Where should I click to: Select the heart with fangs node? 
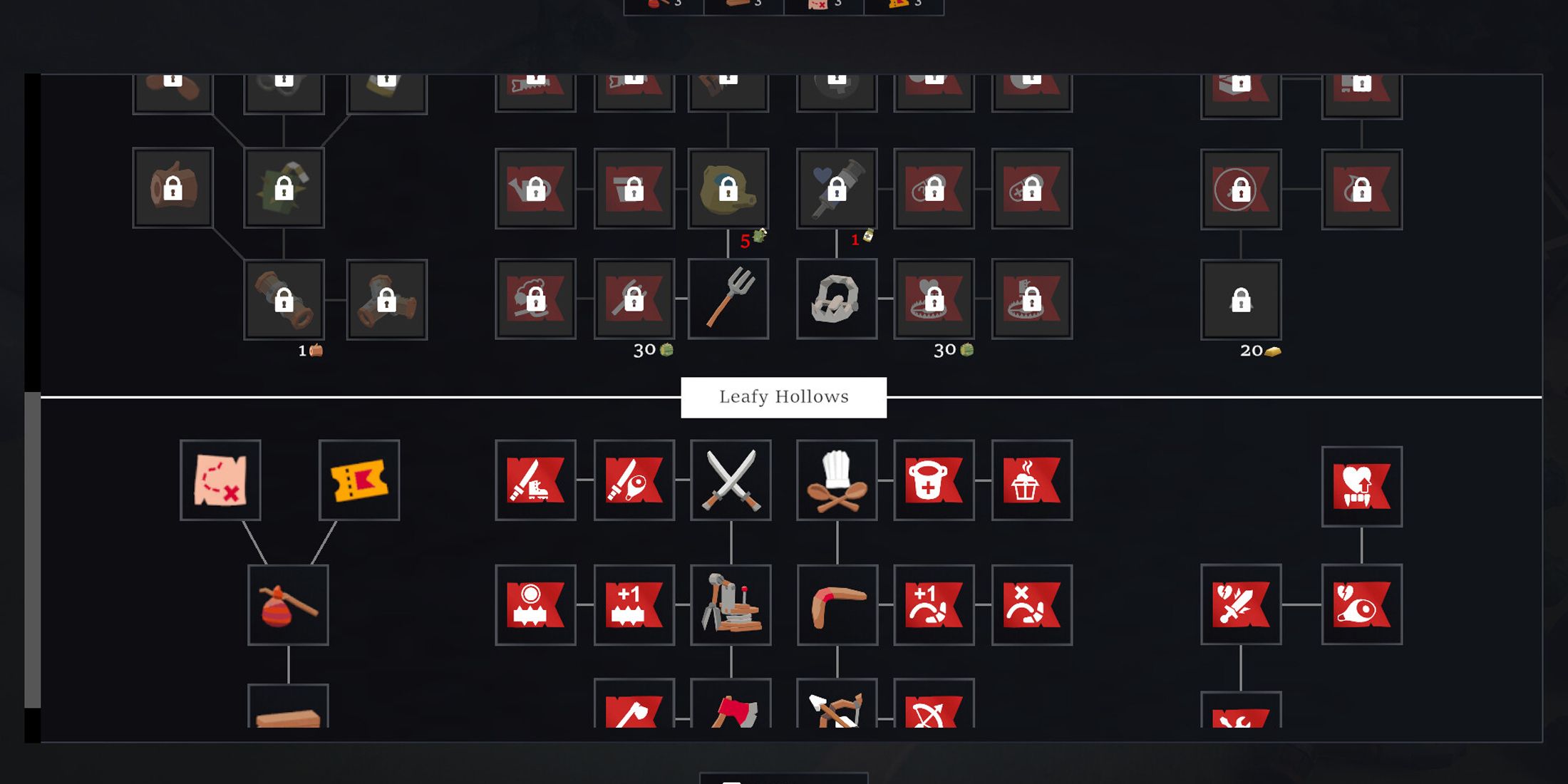[x=1362, y=487]
